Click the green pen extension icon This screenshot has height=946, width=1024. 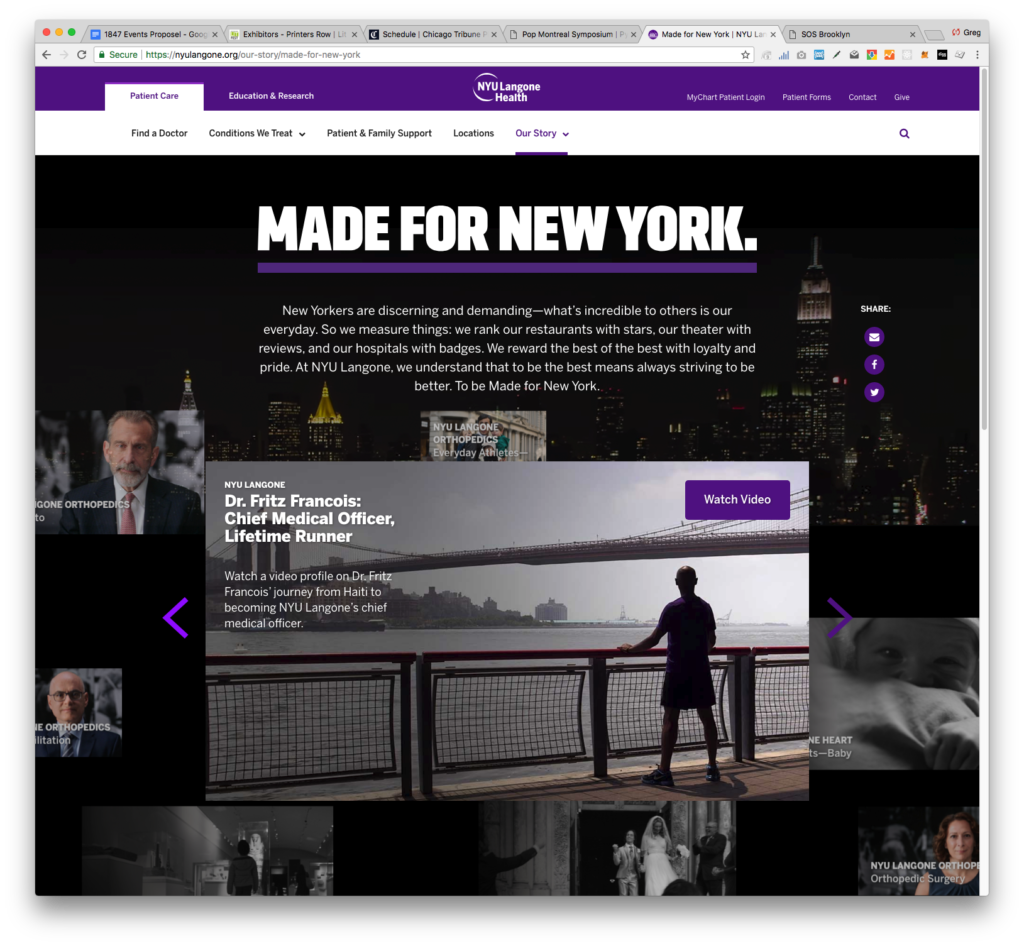(837, 55)
